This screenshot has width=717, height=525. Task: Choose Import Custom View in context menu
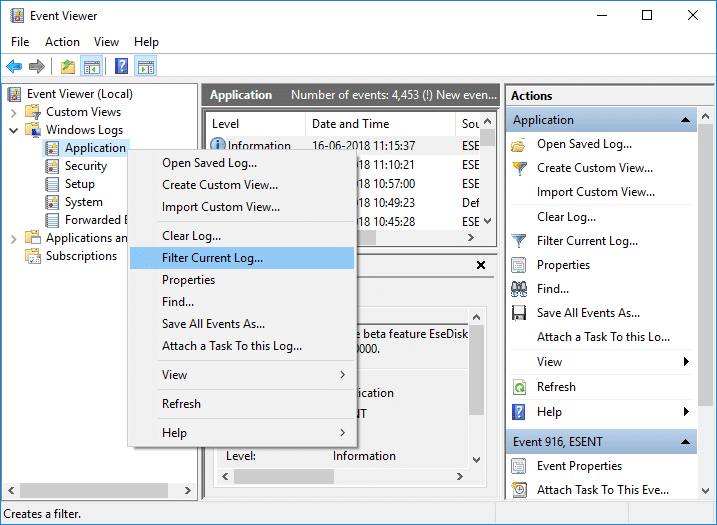(242, 207)
